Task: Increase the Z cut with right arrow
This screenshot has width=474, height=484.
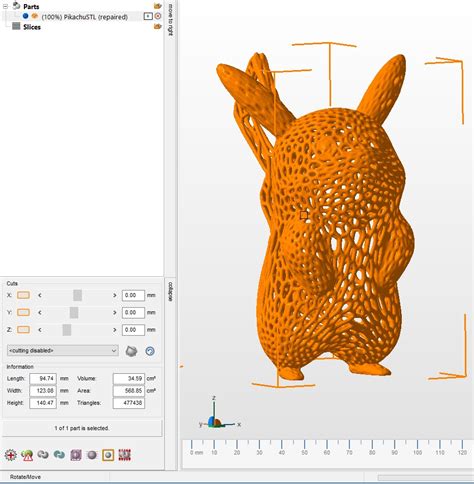Action: [115, 330]
